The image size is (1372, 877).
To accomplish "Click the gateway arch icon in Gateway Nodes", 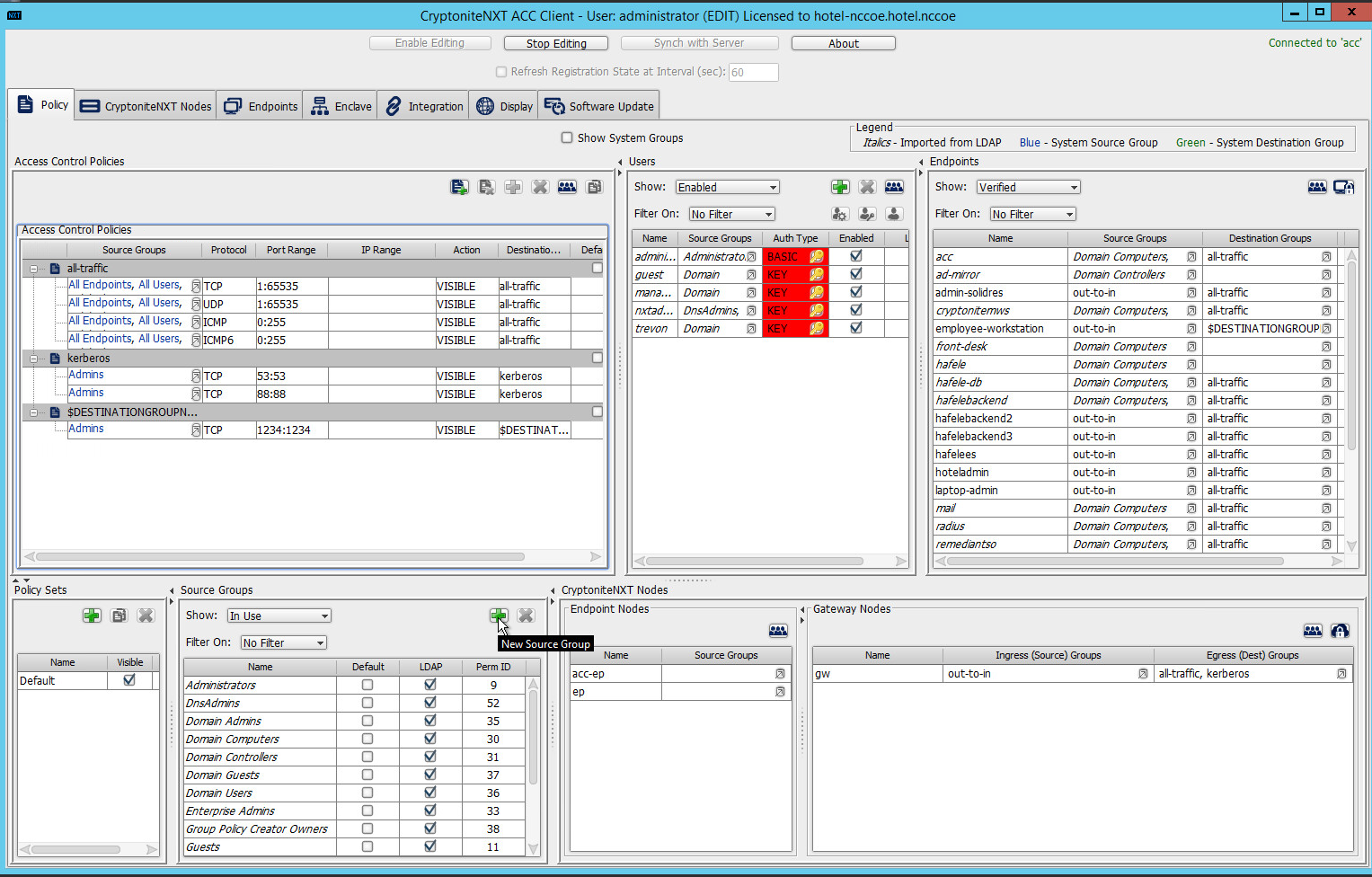I will click(1340, 631).
